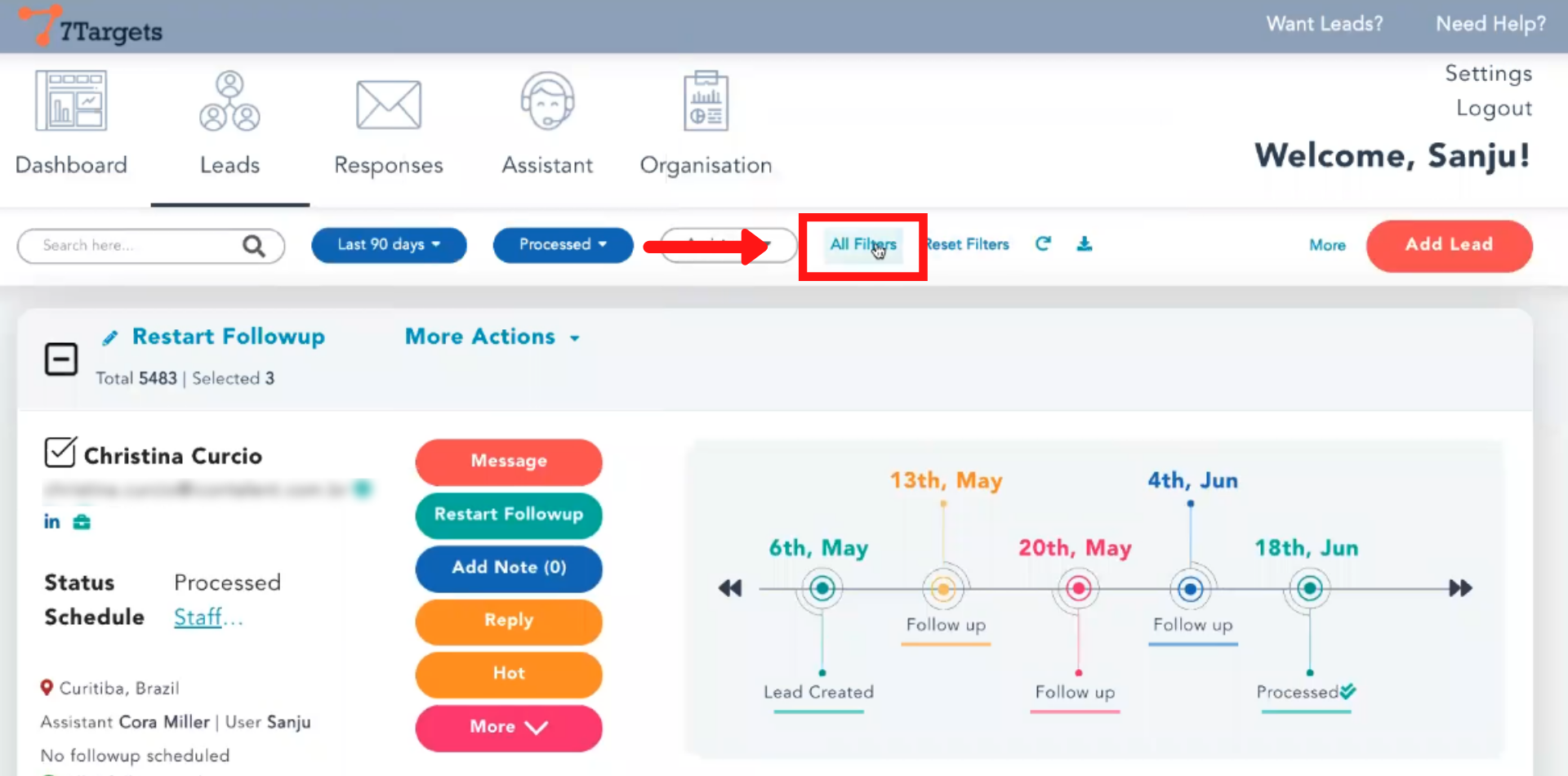Viewport: 1568px width, 776px height.
Task: Open the Dashboard icon
Action: pos(71,101)
